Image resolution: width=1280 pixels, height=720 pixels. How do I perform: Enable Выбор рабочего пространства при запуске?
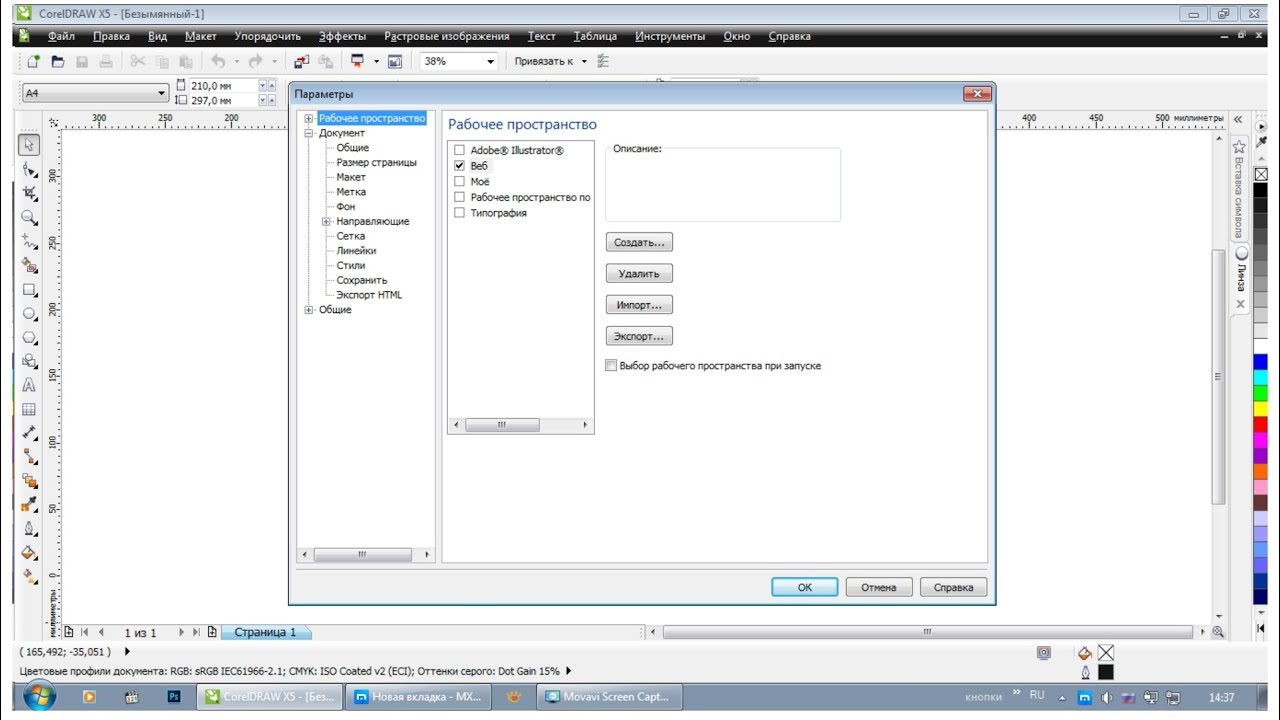[612, 366]
